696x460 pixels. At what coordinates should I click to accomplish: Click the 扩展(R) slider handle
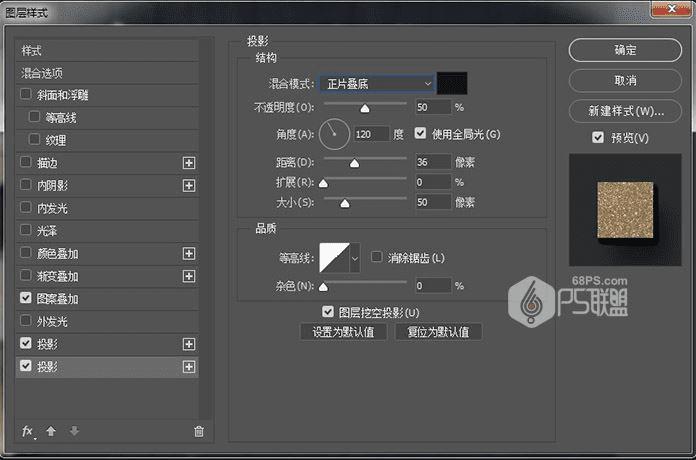324,183
